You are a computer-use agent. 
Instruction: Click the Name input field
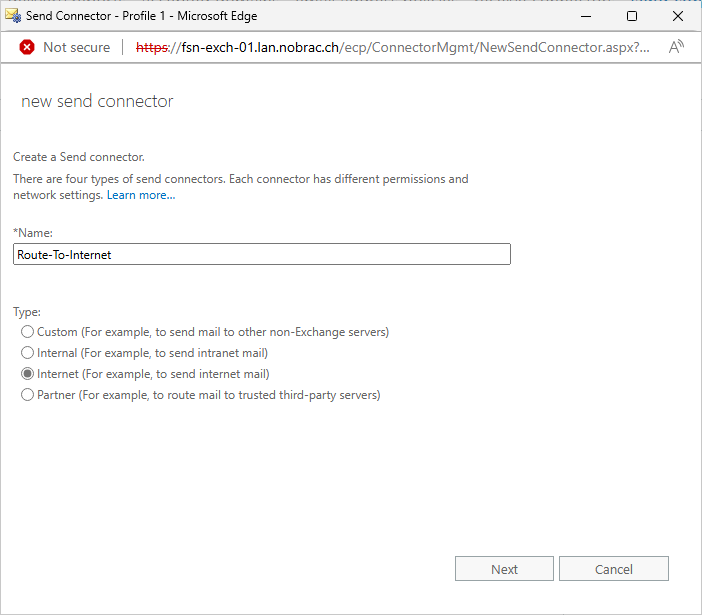coord(262,254)
